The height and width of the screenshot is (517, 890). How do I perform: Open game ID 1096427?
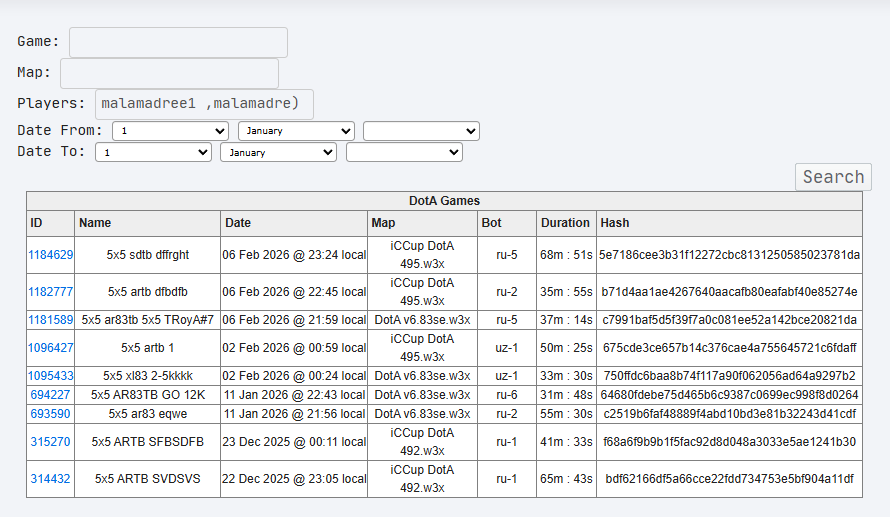click(x=51, y=348)
